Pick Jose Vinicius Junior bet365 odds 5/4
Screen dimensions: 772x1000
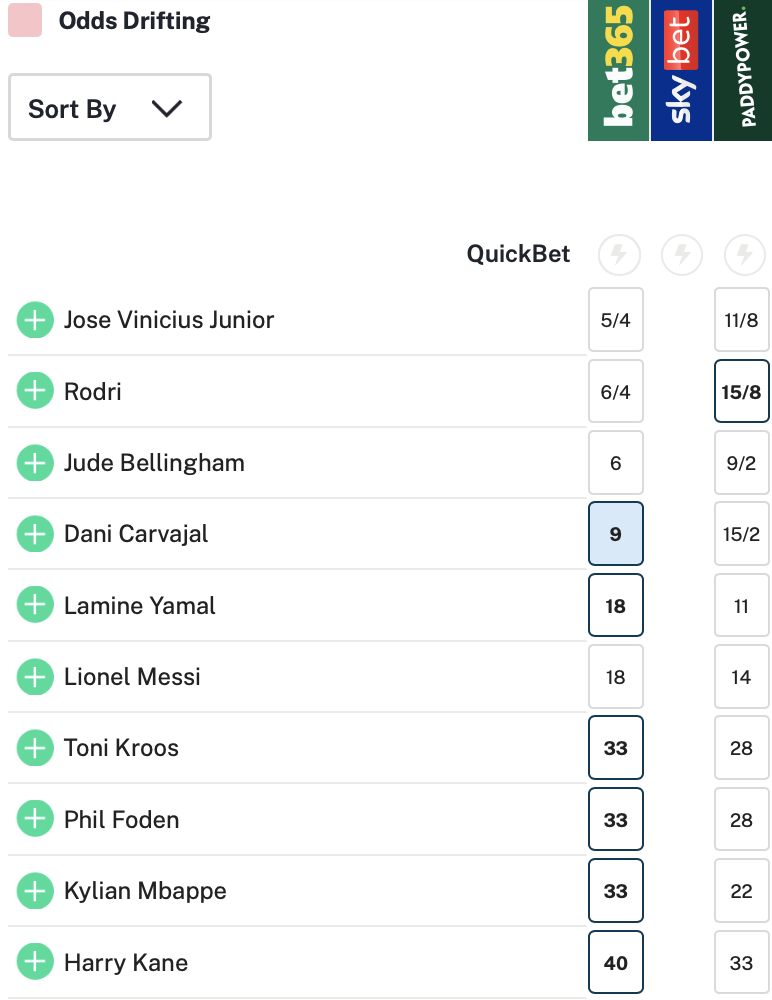tap(616, 320)
